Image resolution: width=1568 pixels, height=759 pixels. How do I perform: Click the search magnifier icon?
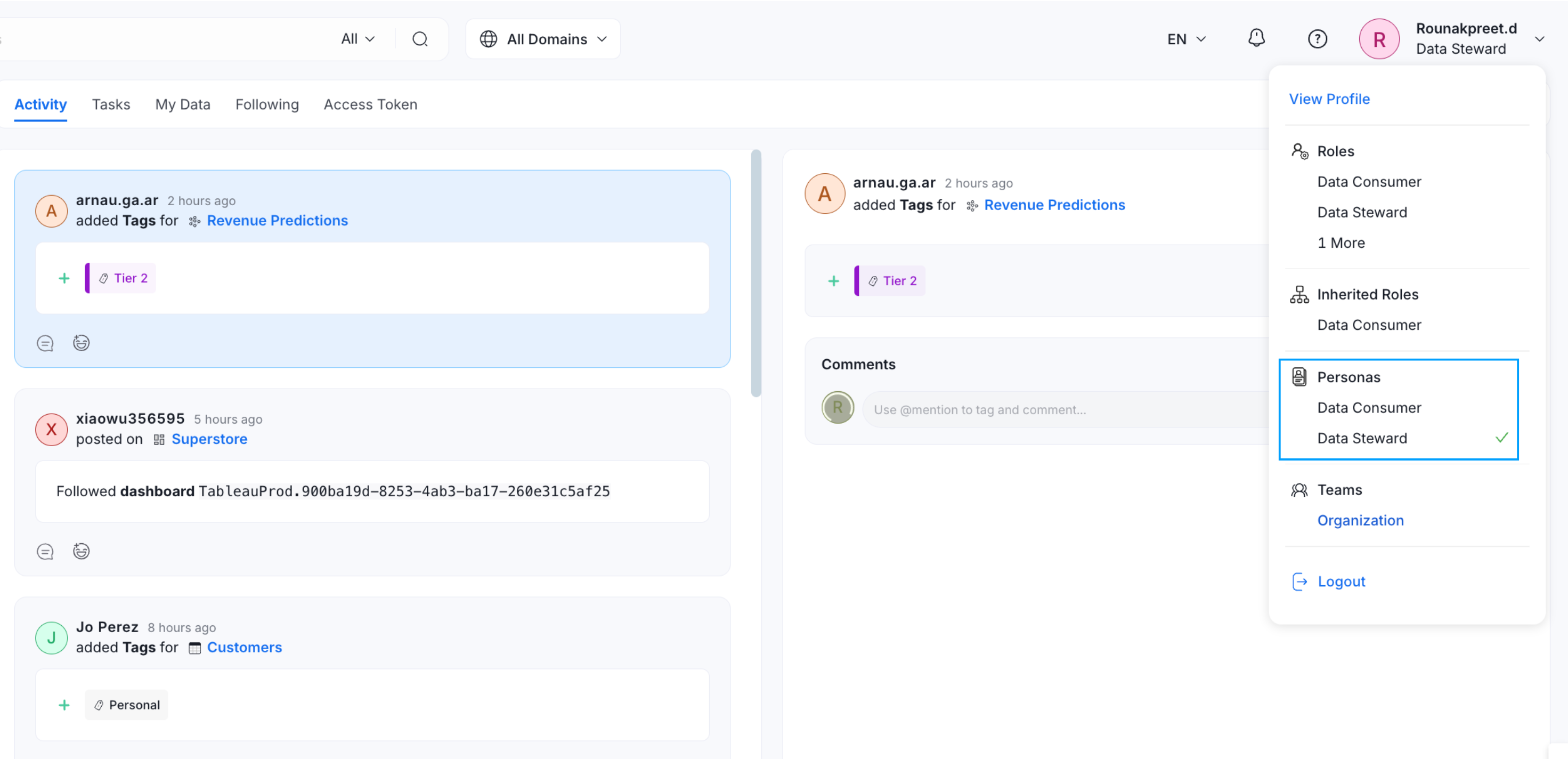point(419,39)
